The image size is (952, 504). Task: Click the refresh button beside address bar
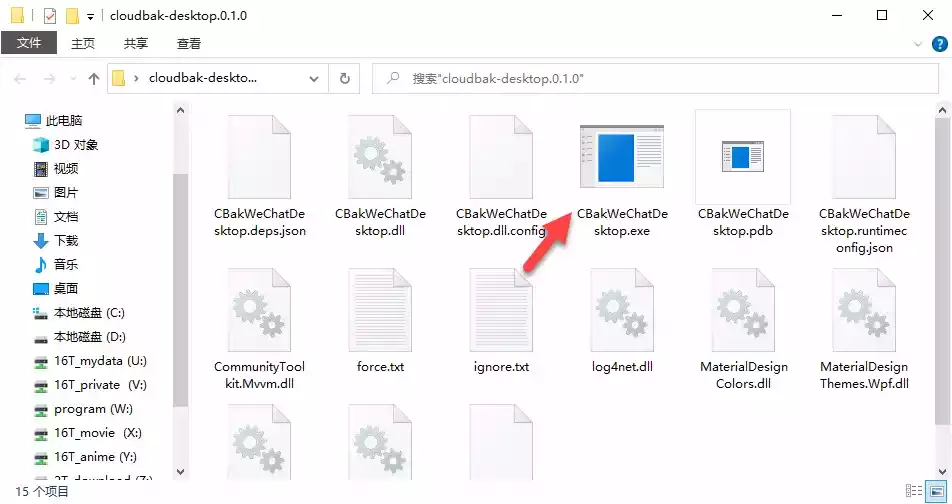coord(345,78)
